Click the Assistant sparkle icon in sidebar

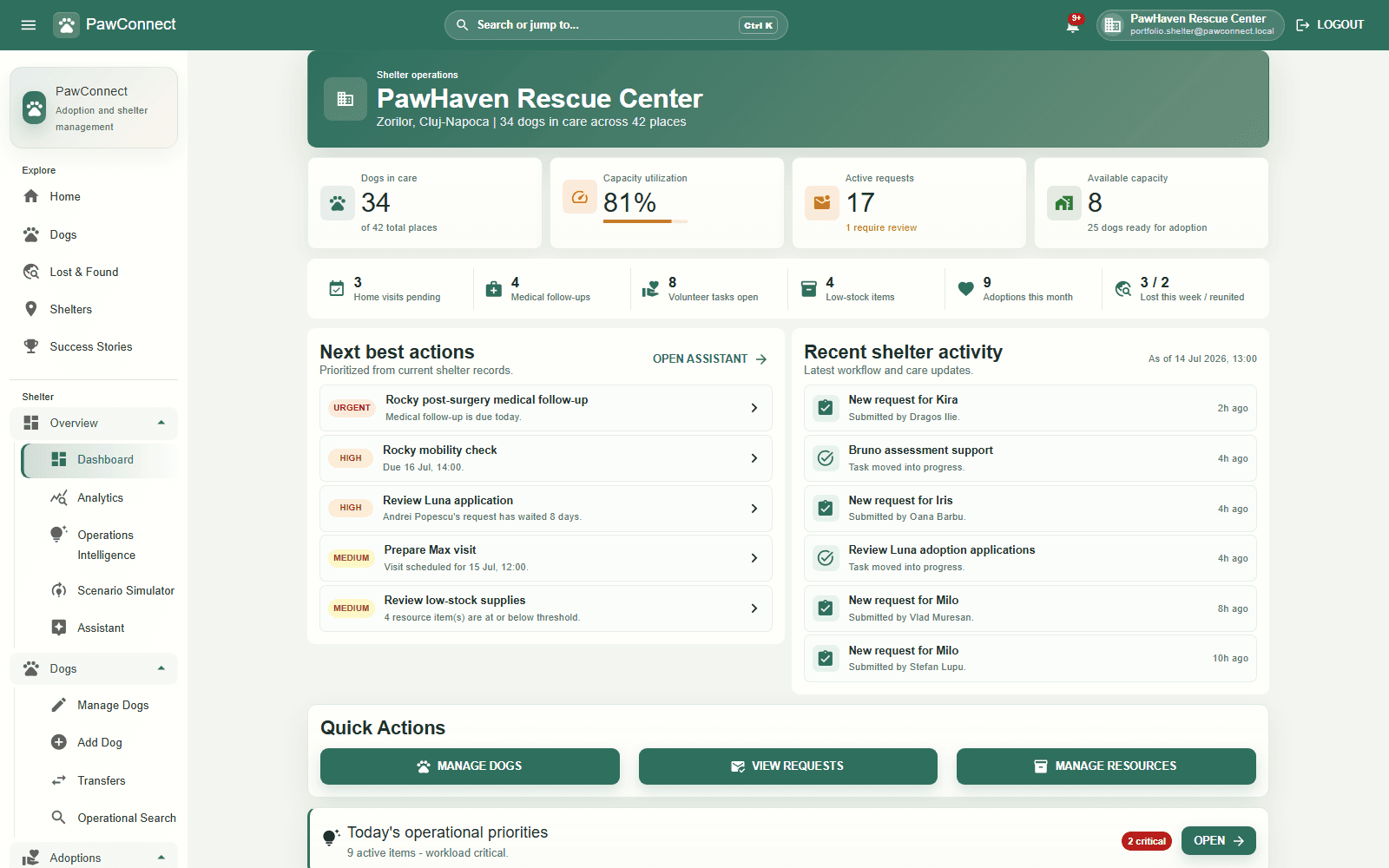point(59,628)
